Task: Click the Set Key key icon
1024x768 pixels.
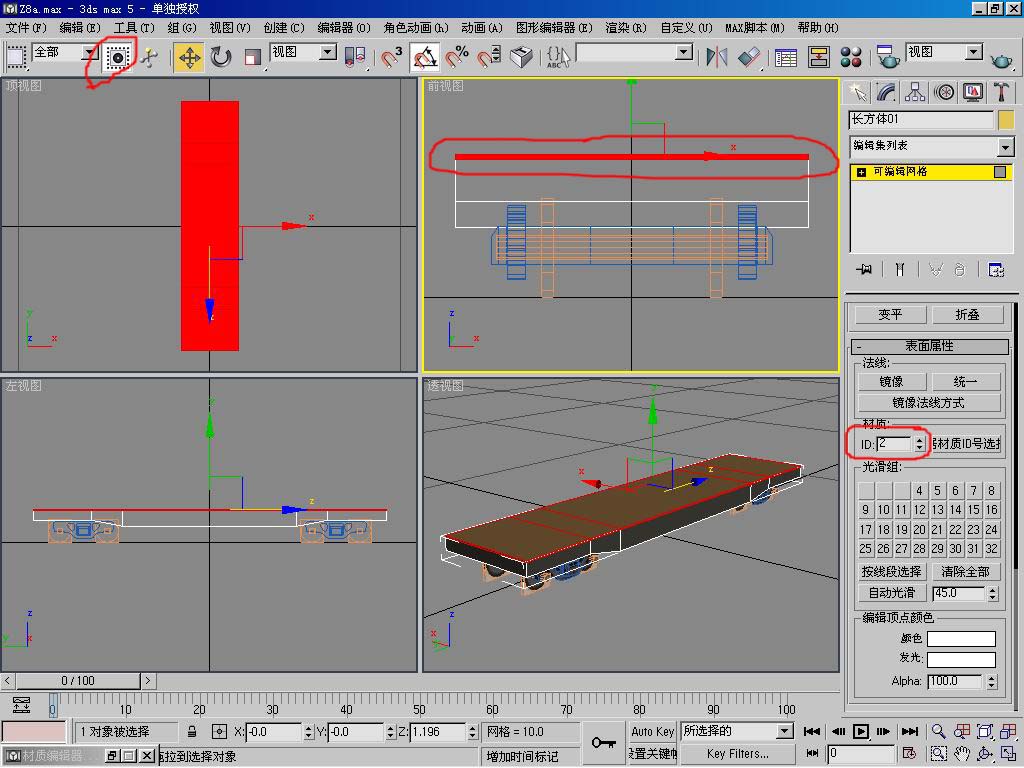Action: click(602, 742)
